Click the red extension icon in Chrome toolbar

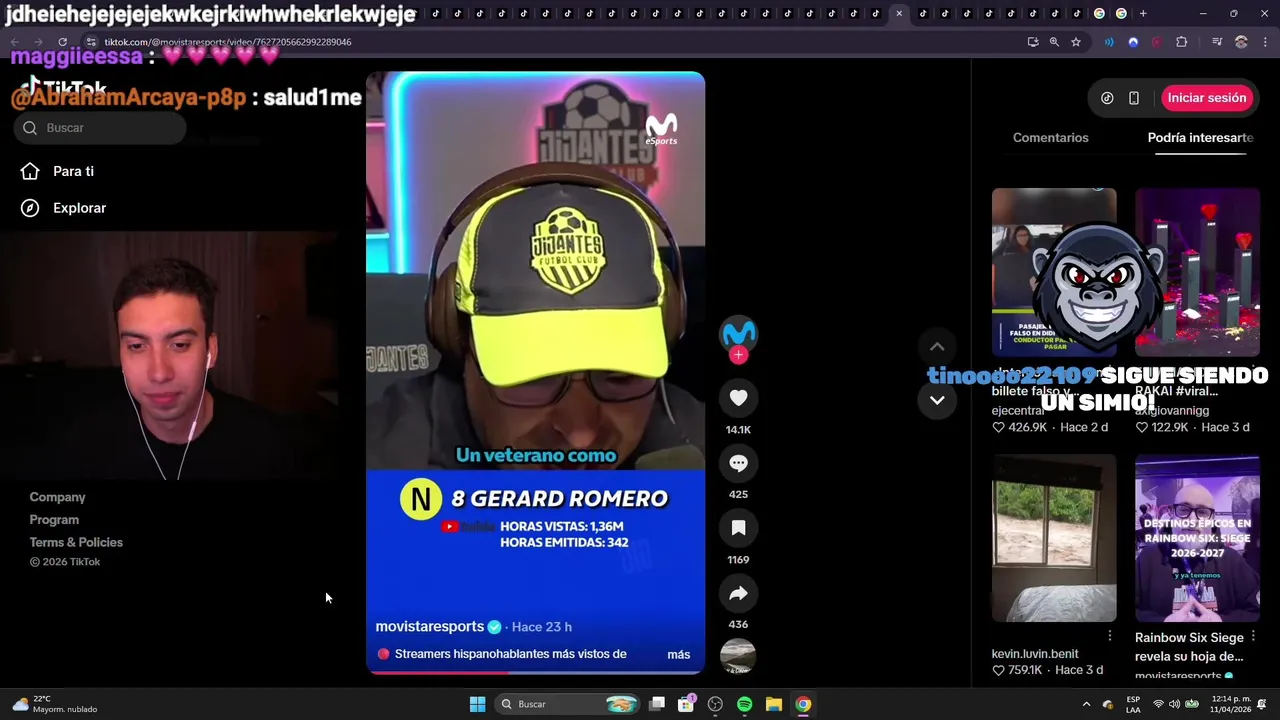coord(1157,42)
